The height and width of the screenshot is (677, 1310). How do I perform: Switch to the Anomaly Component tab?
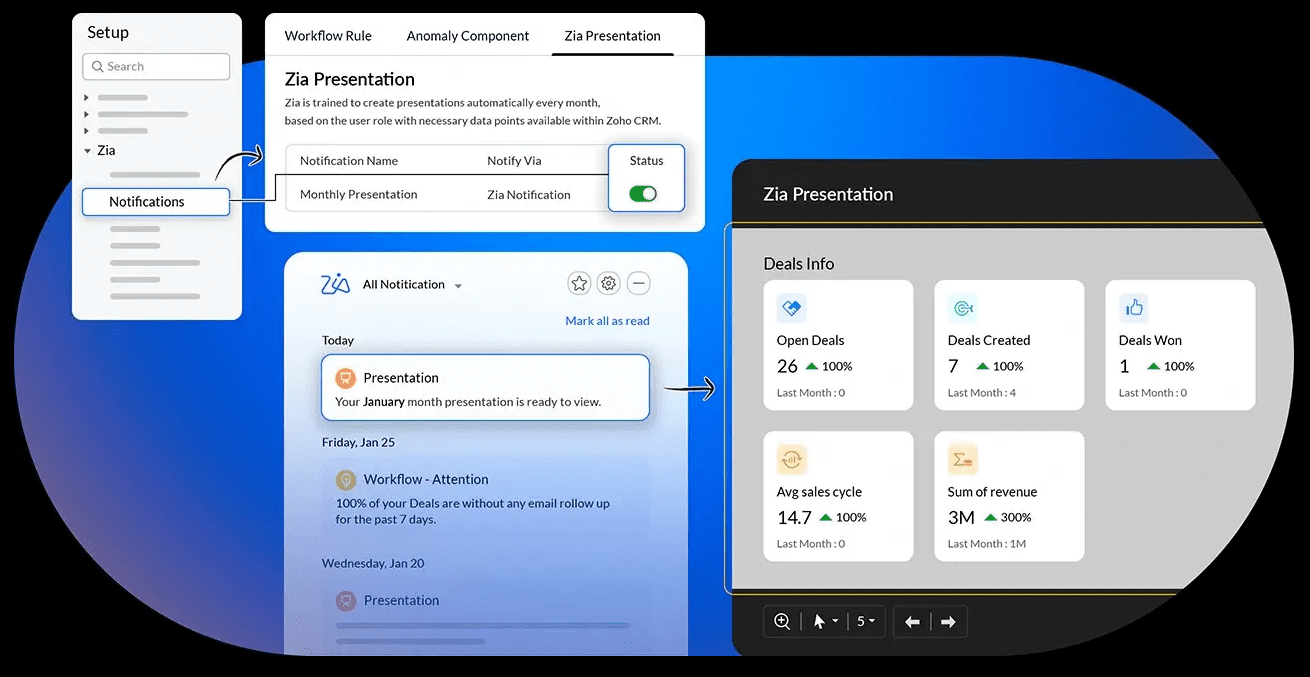coord(467,36)
